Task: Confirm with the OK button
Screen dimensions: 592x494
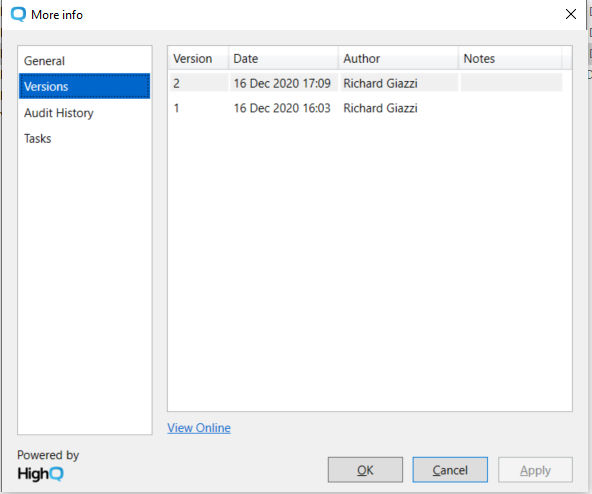Action: pos(365,470)
